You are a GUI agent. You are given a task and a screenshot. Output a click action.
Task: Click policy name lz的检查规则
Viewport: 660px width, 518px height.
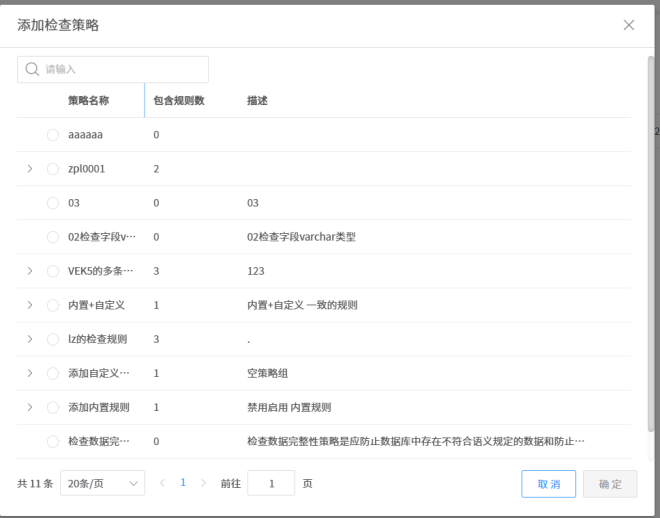click(x=98, y=340)
